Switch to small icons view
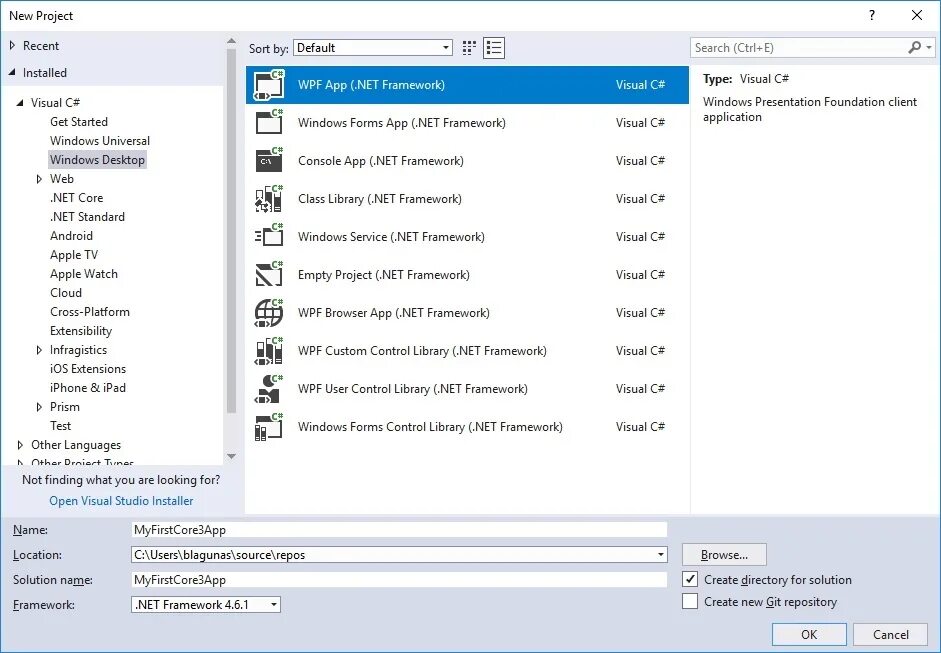941x653 pixels. pos(469,48)
